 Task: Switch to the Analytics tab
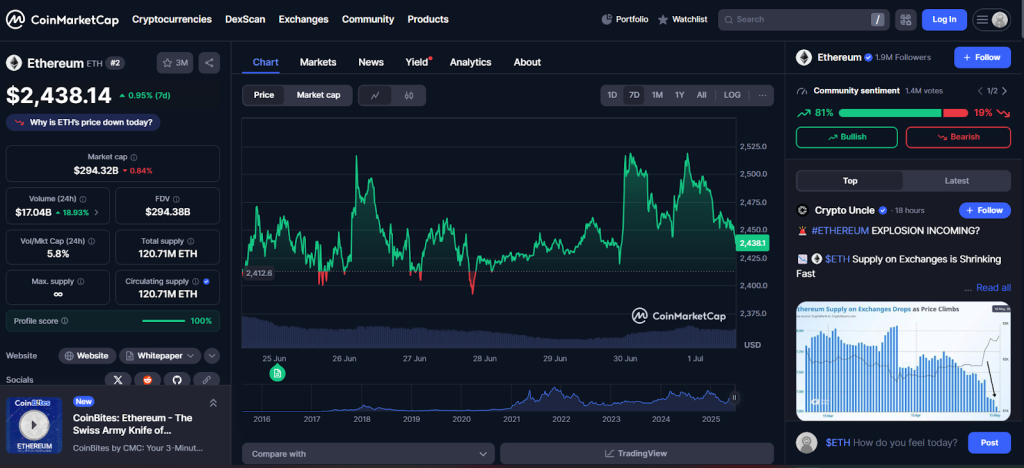pyautogui.click(x=470, y=62)
